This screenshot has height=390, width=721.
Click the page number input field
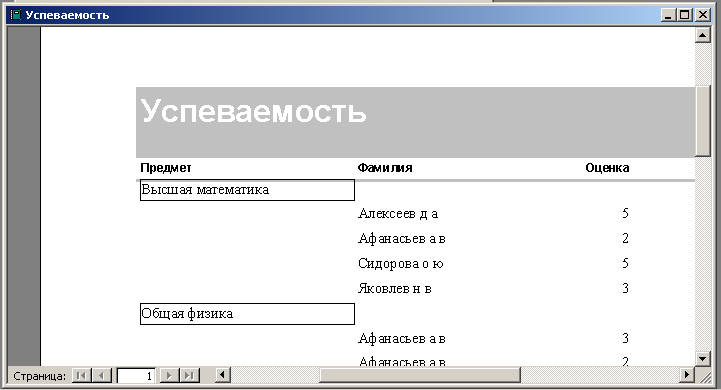click(x=136, y=376)
